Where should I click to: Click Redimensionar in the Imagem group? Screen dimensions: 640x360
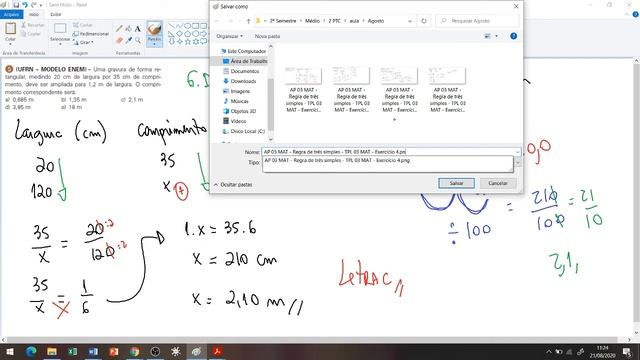91,34
